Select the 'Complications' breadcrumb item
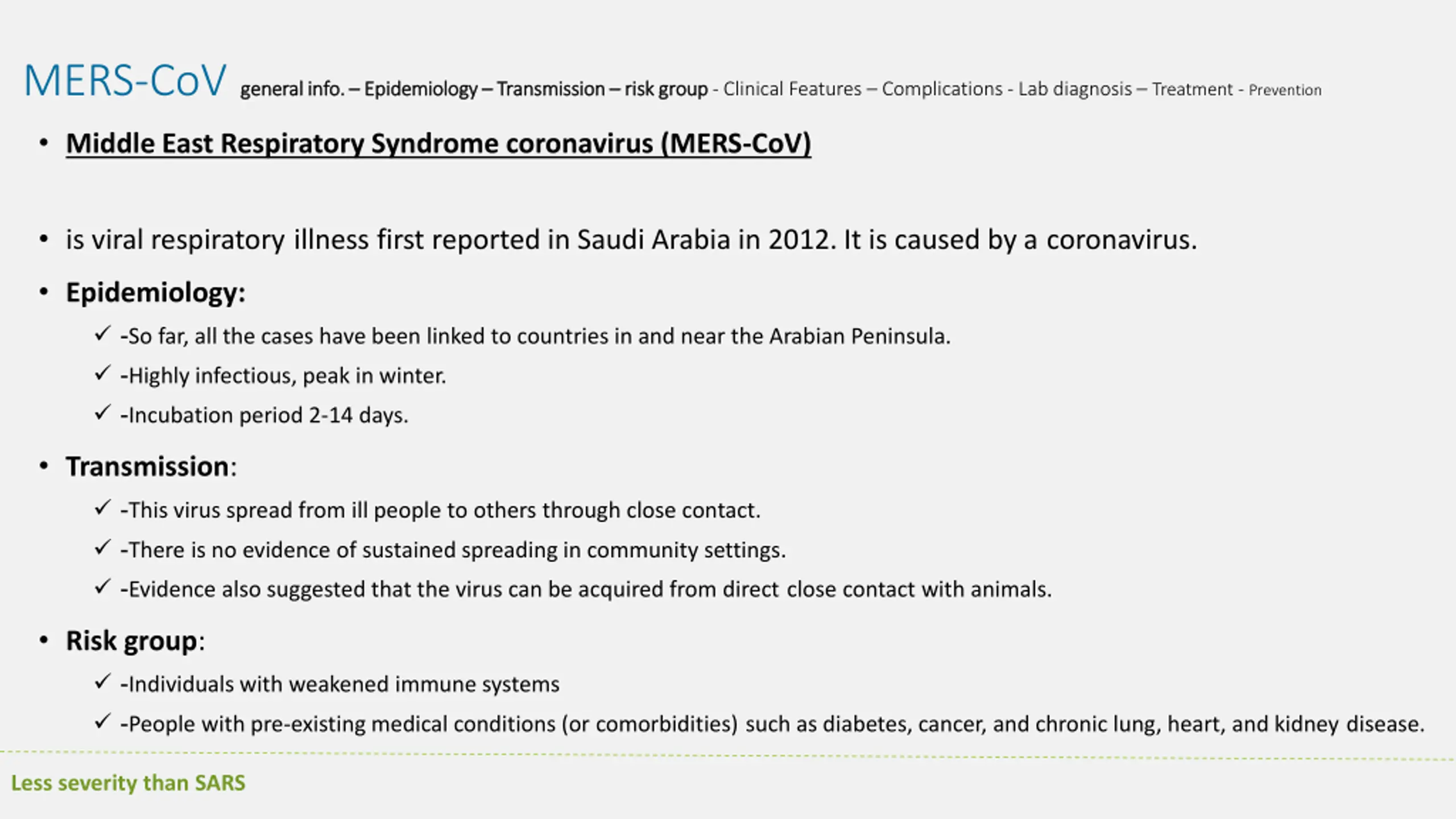 pyautogui.click(x=942, y=89)
